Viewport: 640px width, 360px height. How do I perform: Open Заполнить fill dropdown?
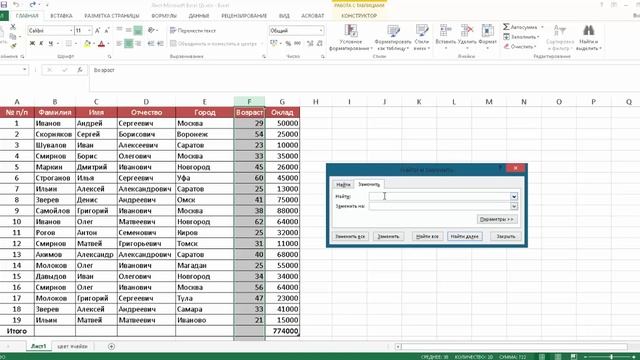click(x=522, y=37)
